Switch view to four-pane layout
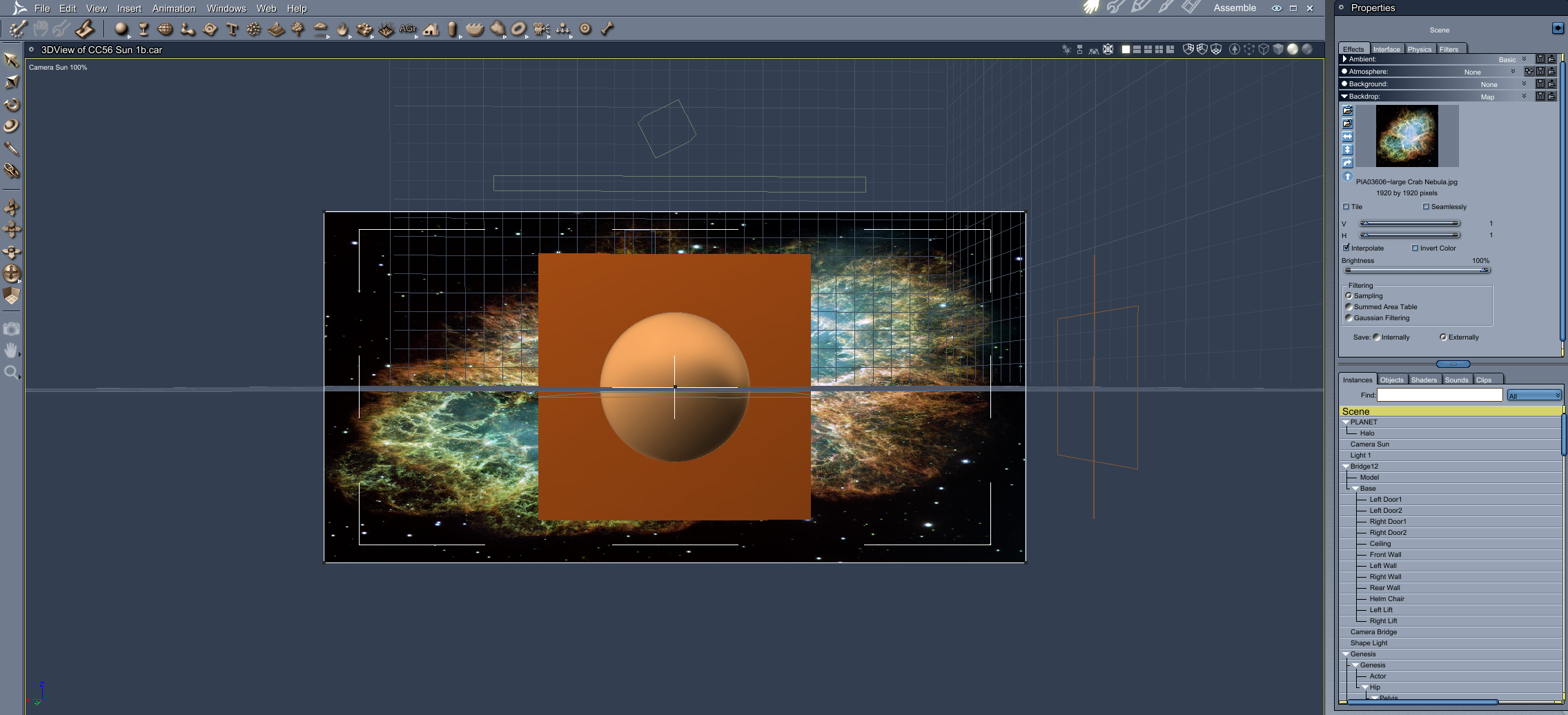The width and height of the screenshot is (1568, 715). coord(1159,49)
